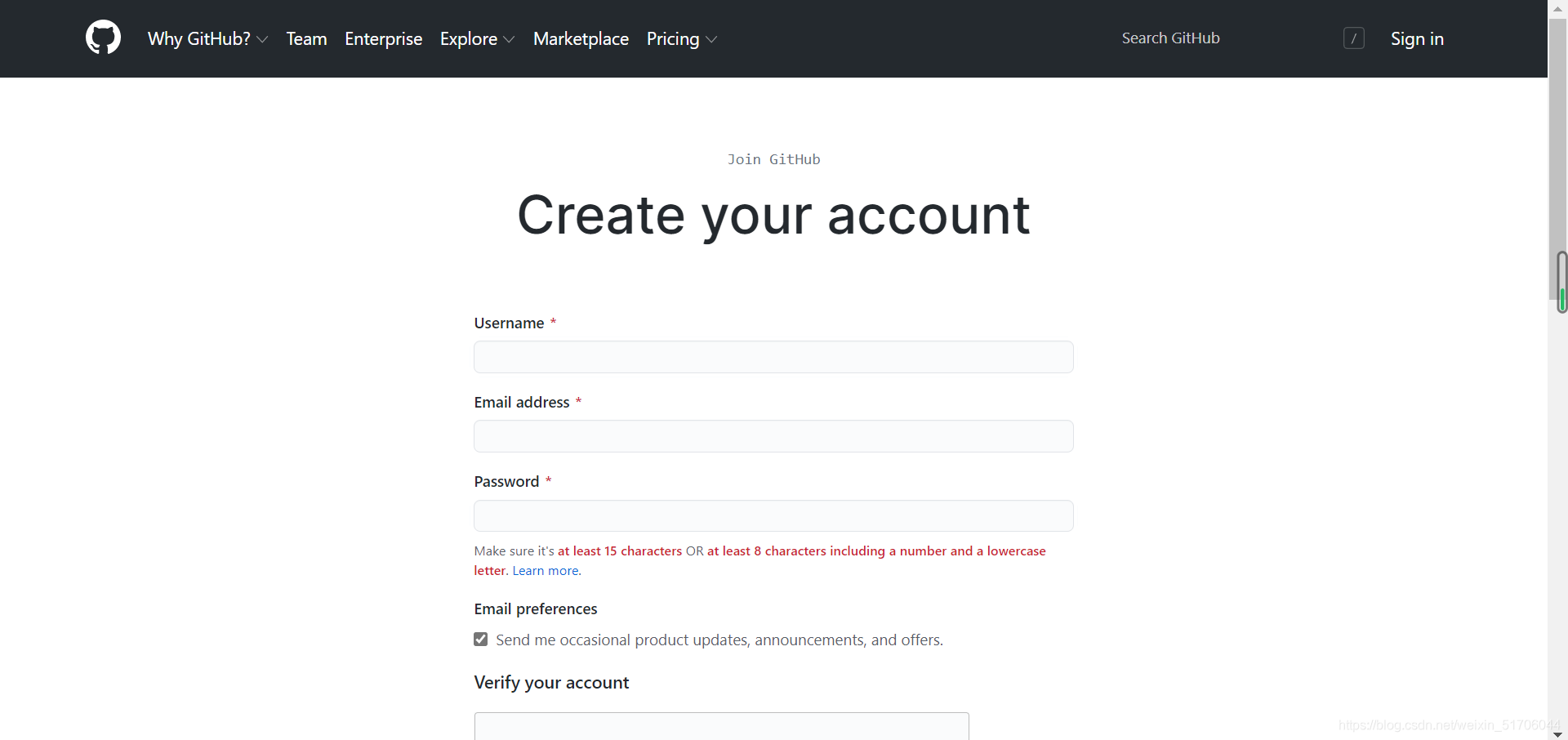Open the Team page
The height and width of the screenshot is (740, 1568).
coord(306,38)
